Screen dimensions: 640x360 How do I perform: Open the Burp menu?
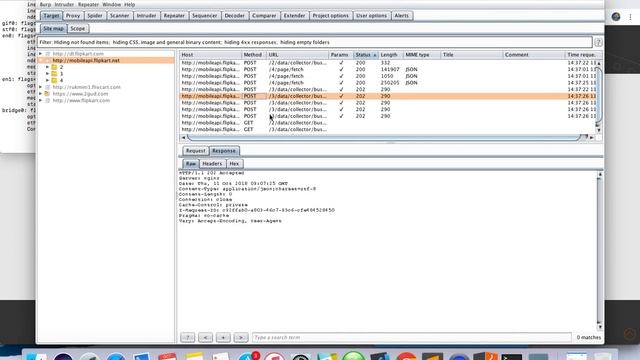click(45, 4)
